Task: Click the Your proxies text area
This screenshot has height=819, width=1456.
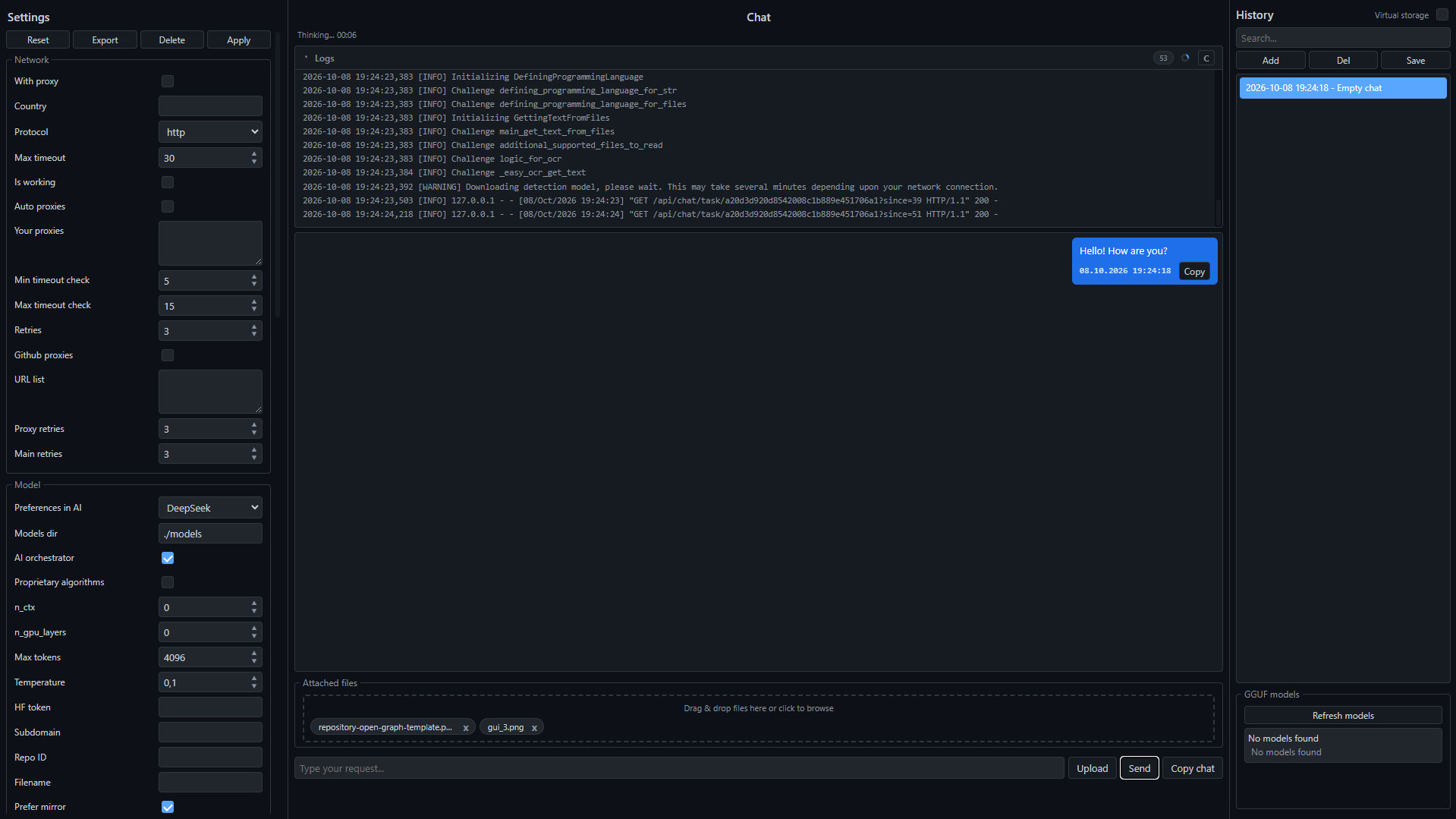Action: click(210, 243)
